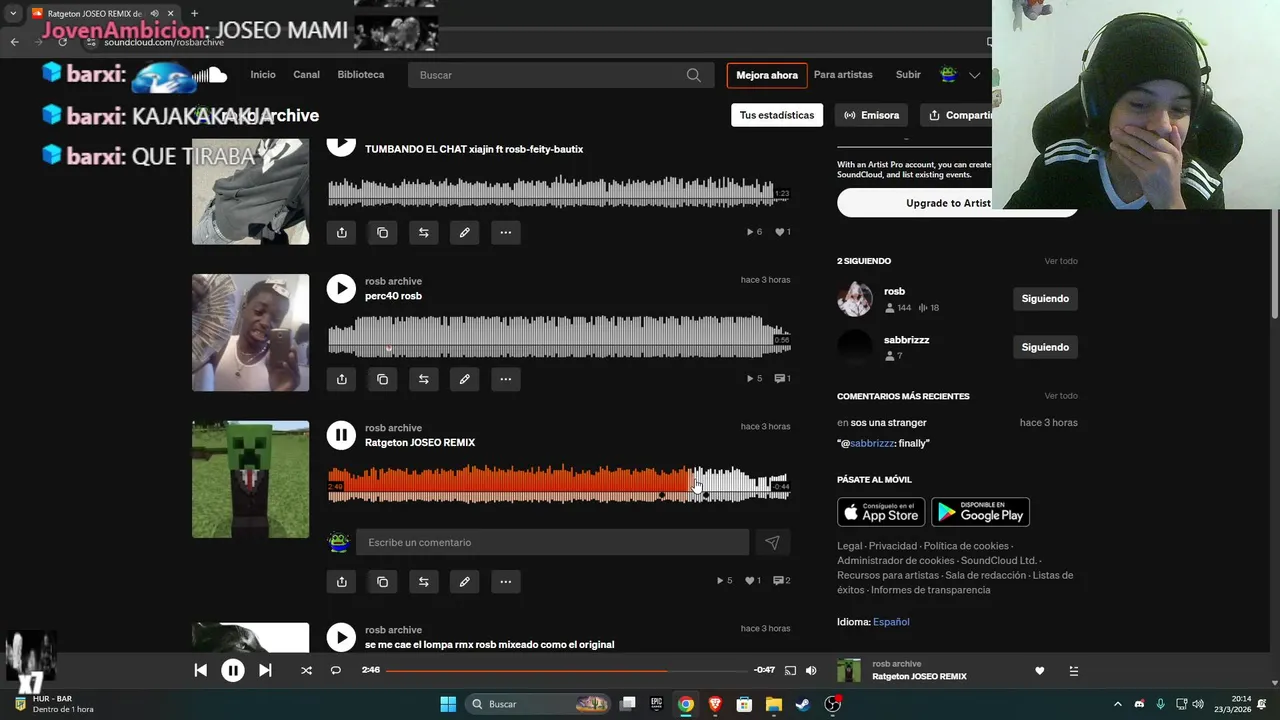
Task: Copy link of TUMBANDO EL CHAT track
Action: (382, 232)
